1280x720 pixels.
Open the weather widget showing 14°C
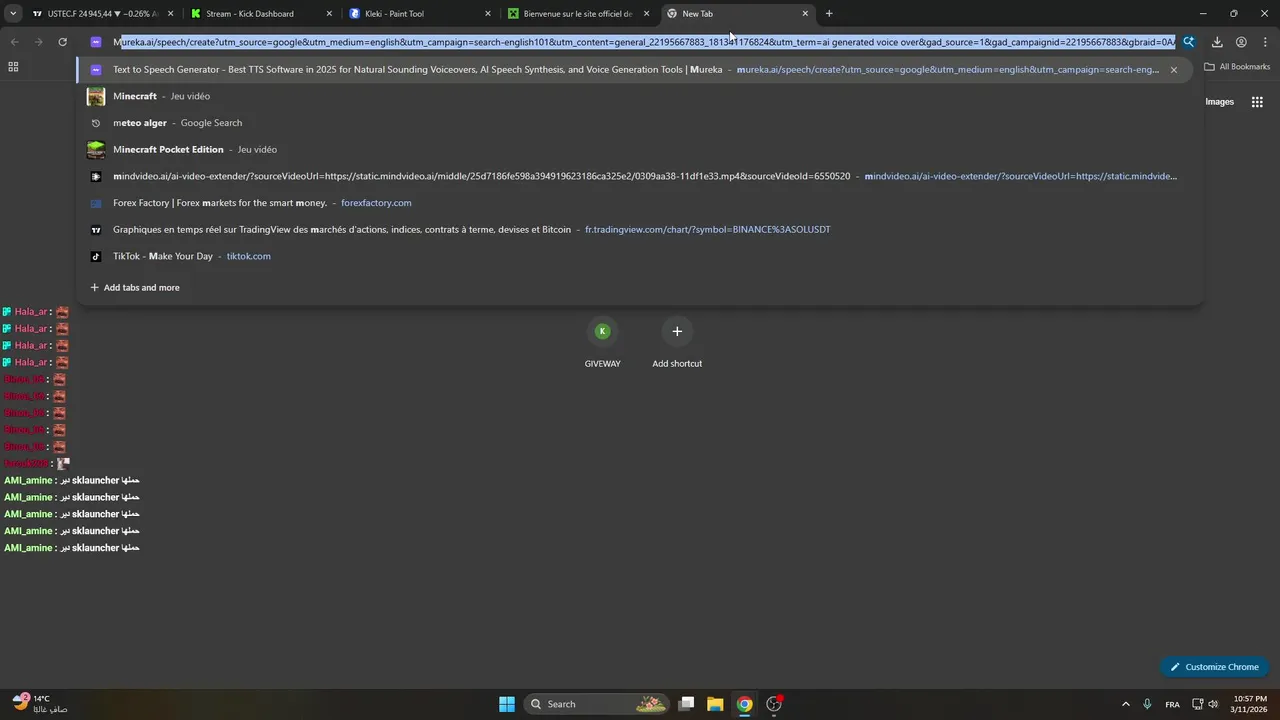click(40, 703)
